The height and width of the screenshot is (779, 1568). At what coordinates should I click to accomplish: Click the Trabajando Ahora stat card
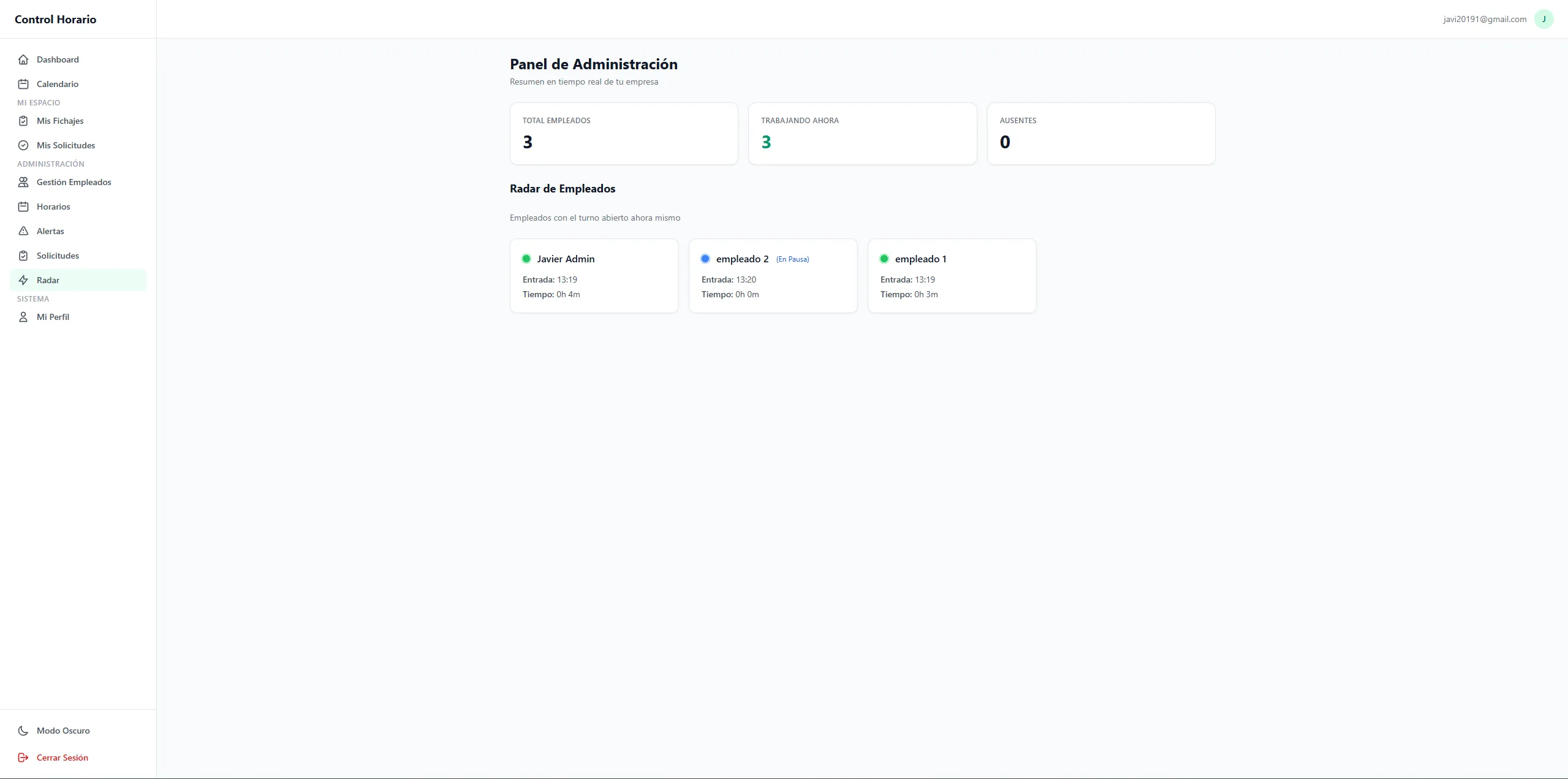click(863, 134)
